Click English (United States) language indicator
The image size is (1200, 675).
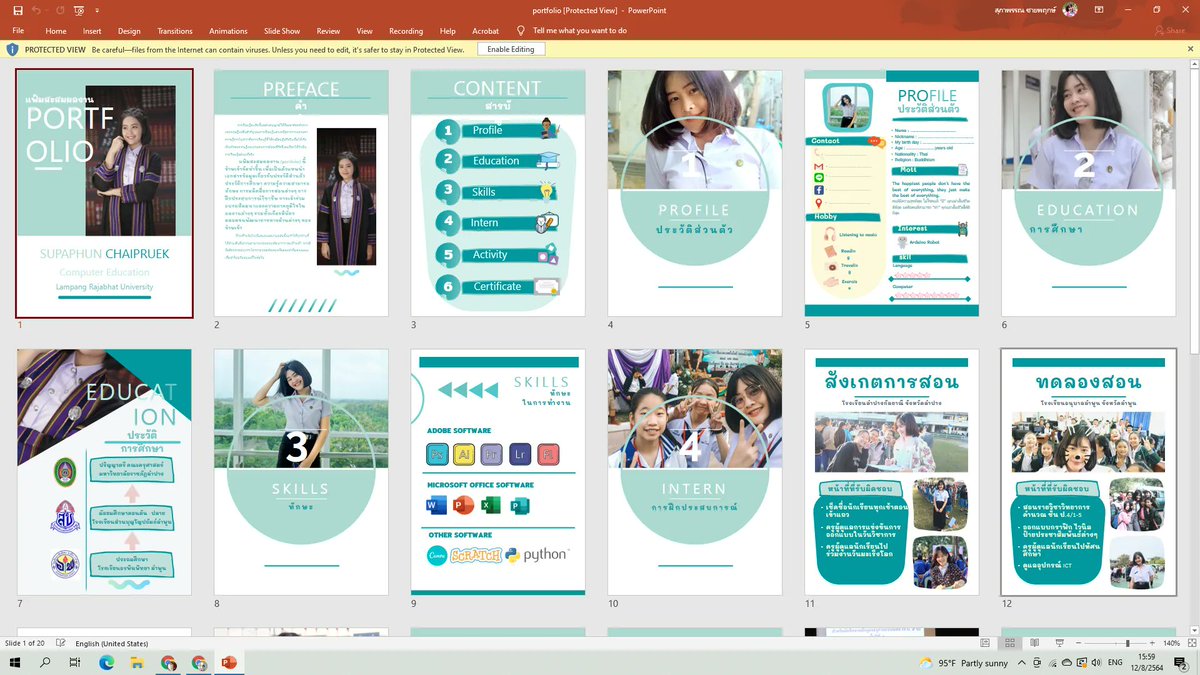click(x=112, y=643)
